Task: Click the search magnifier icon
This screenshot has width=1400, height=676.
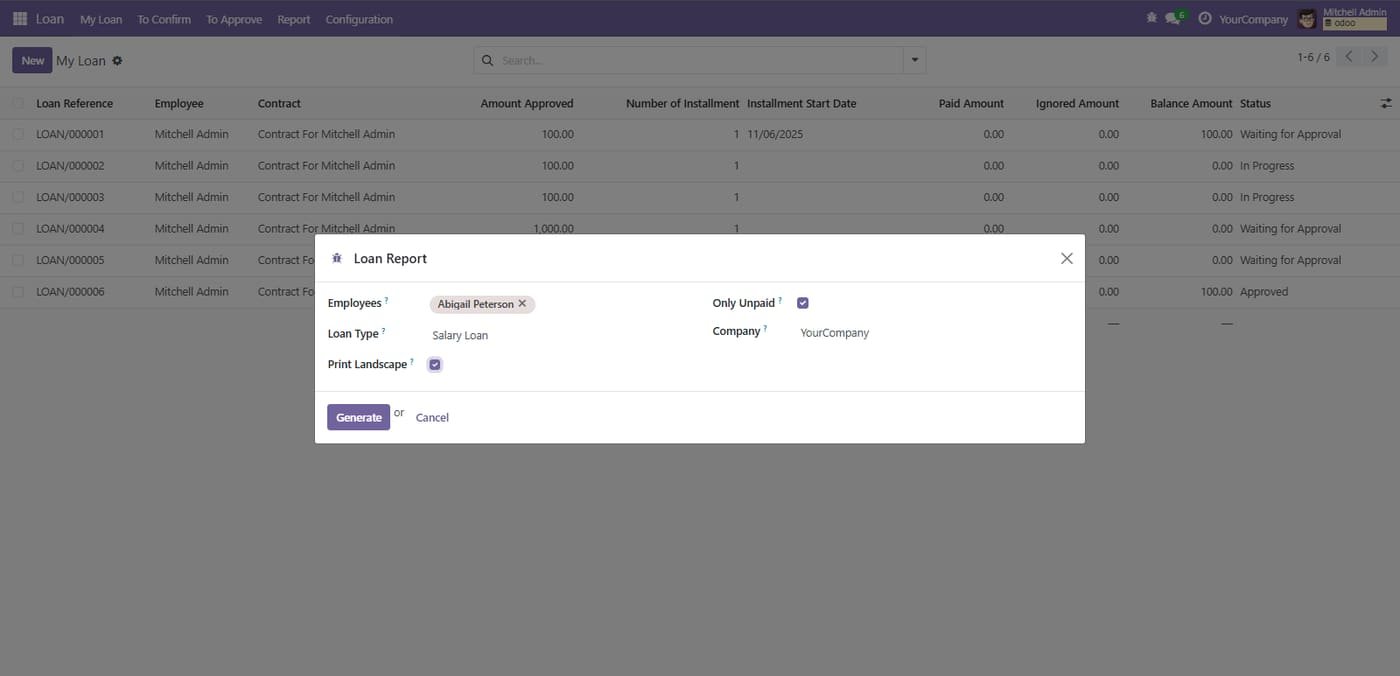Action: pos(488,61)
